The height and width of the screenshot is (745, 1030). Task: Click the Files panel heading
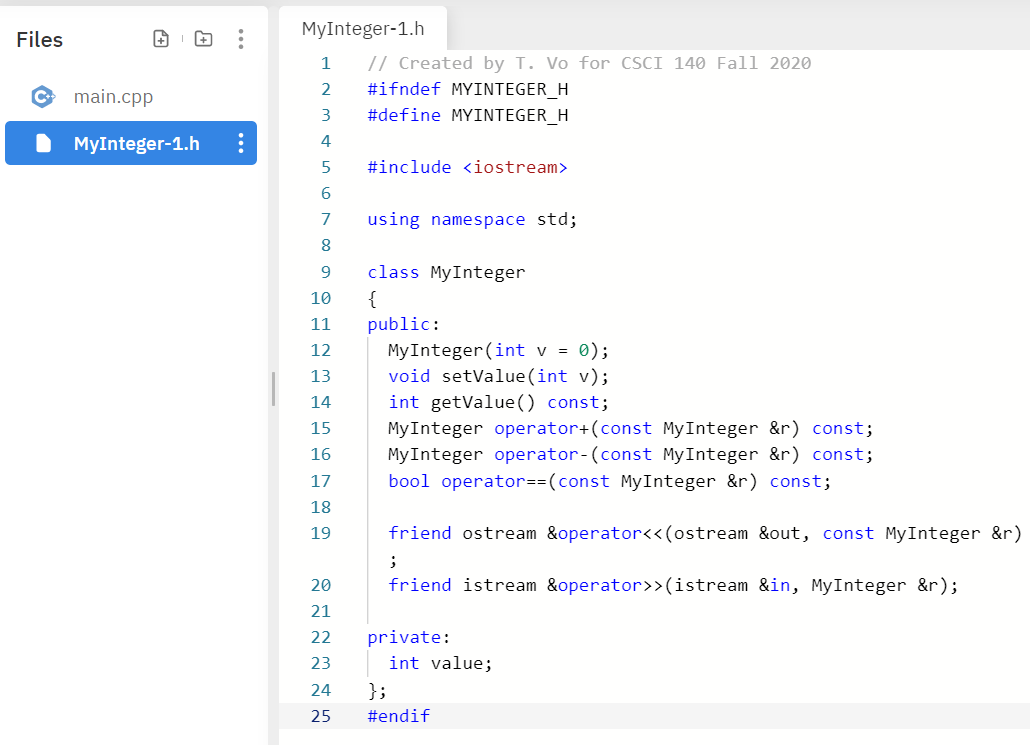[39, 40]
